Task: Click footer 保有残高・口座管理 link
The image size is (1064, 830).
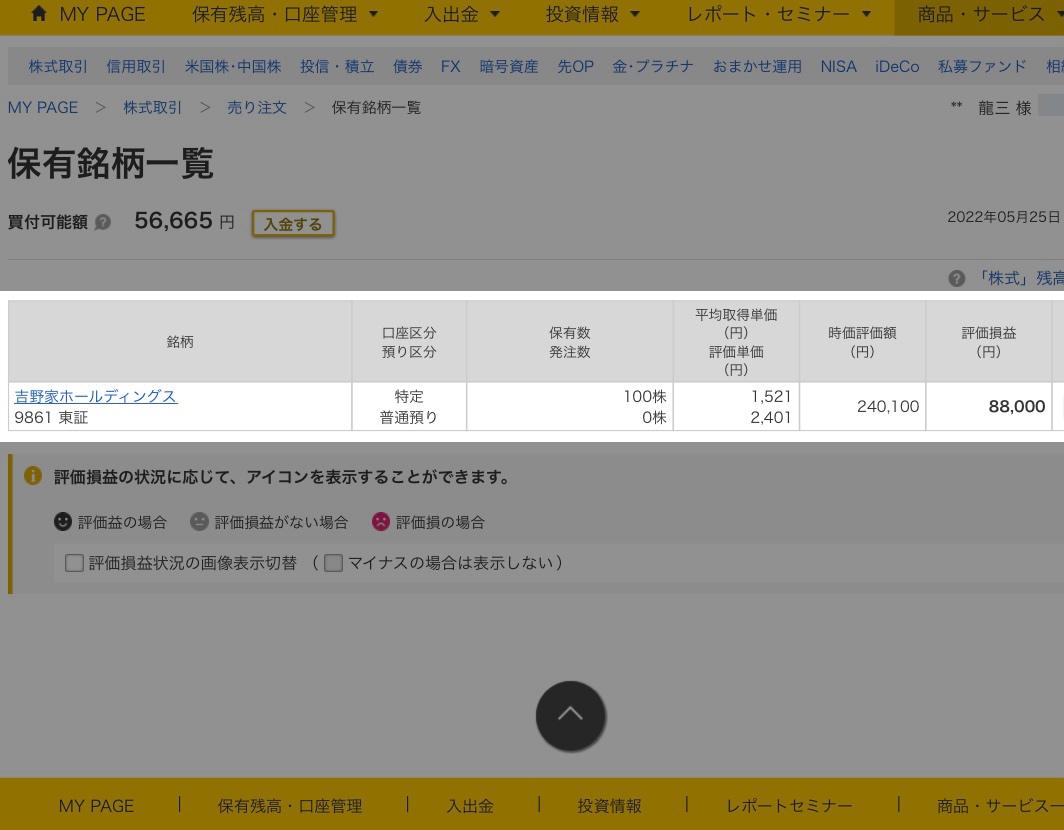Action: point(290,806)
